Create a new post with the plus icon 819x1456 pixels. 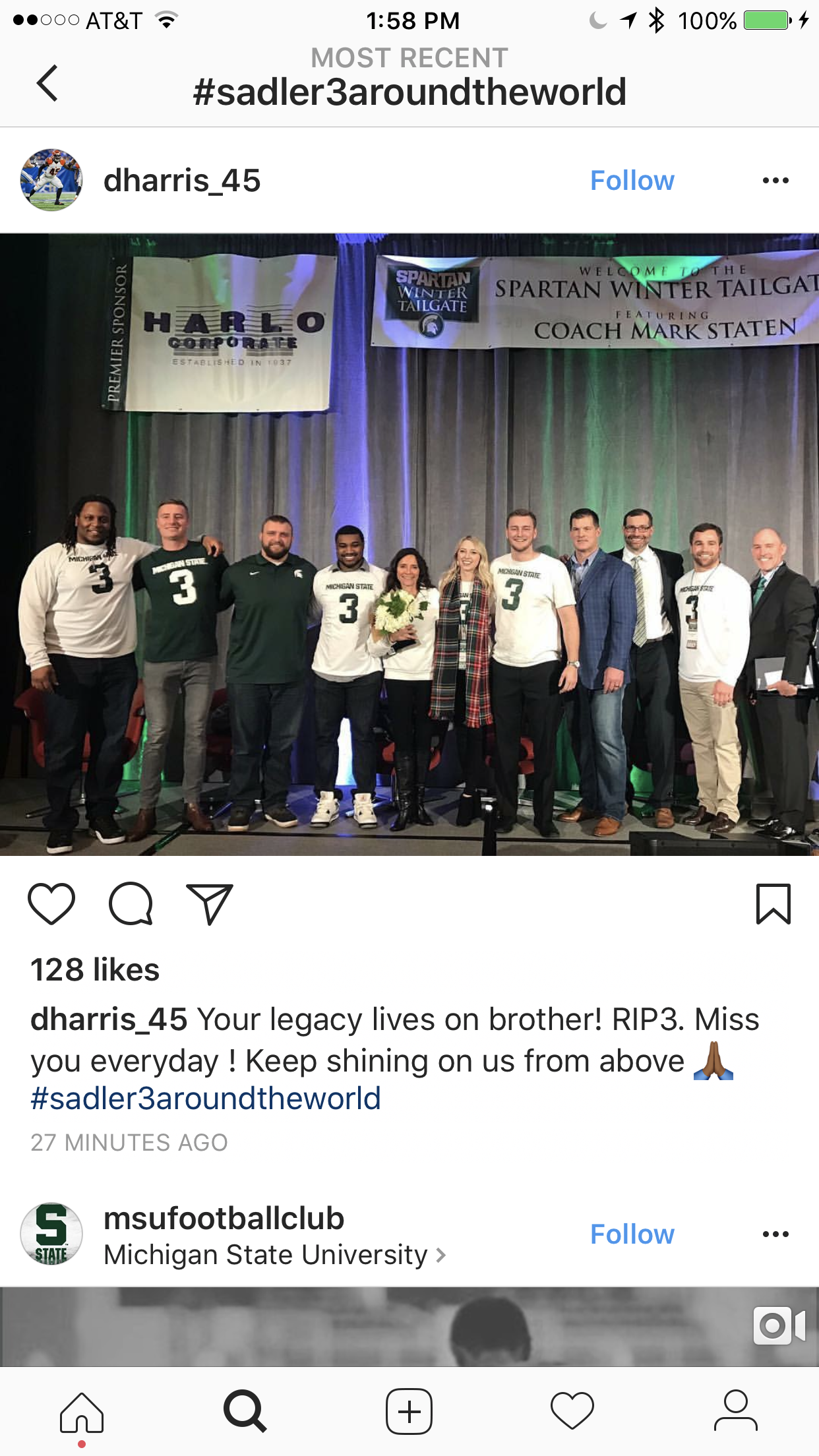point(409,1411)
